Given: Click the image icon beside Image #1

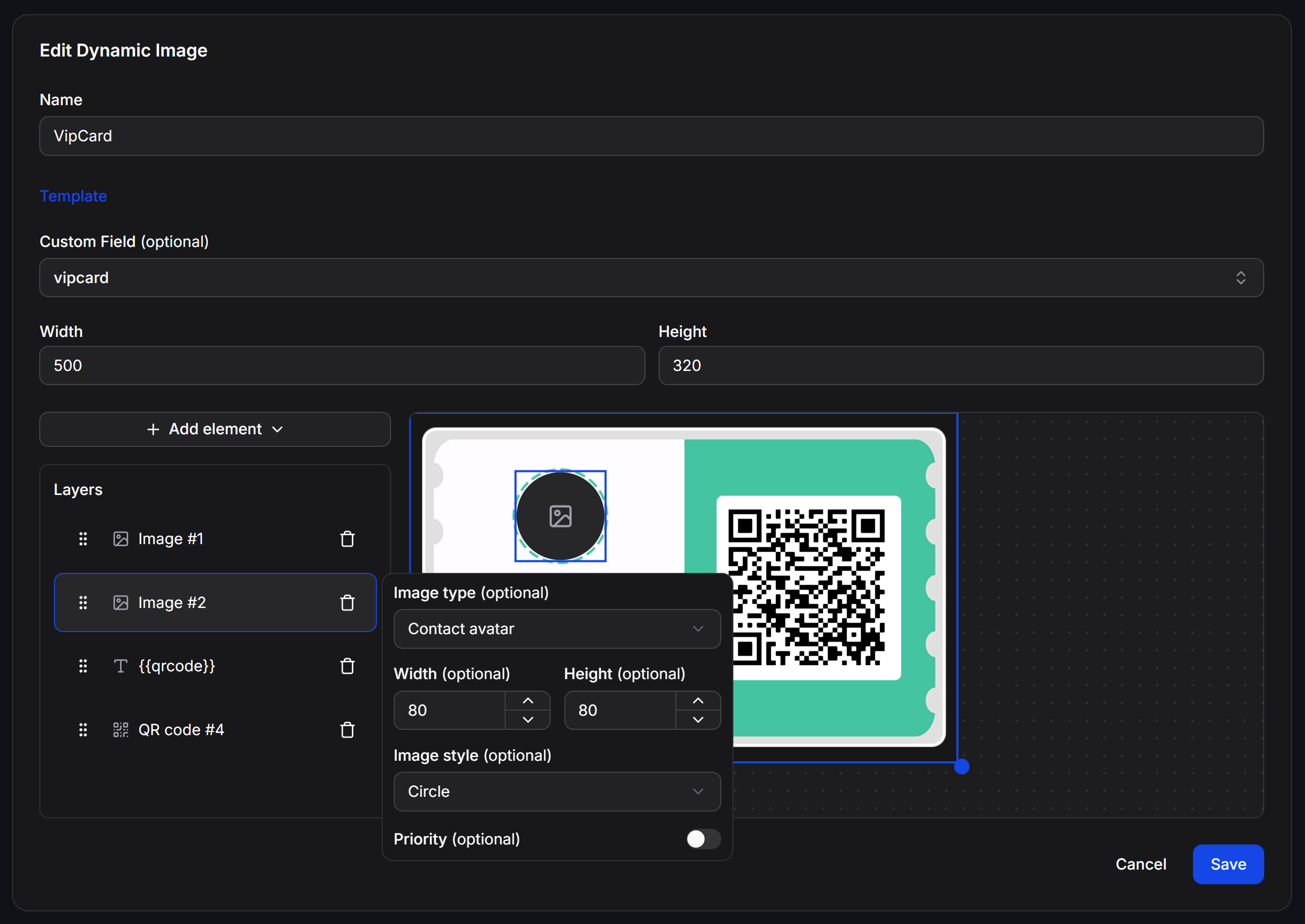Looking at the screenshot, I should click(x=120, y=539).
